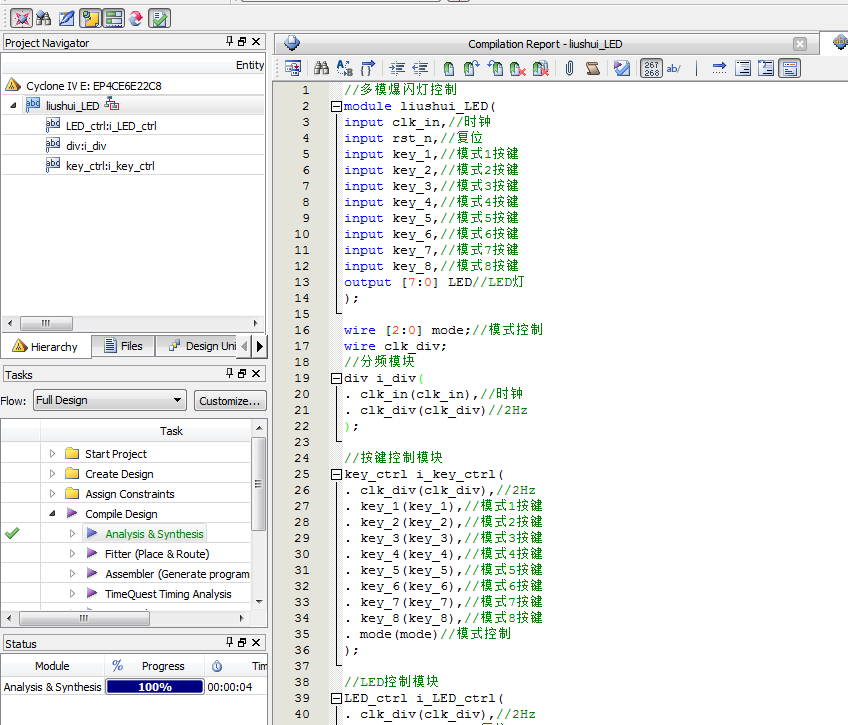Viewport: 848px width, 725px height.
Task: Click the yellow note hierarchy icon in top toolbar
Action: 90,18
